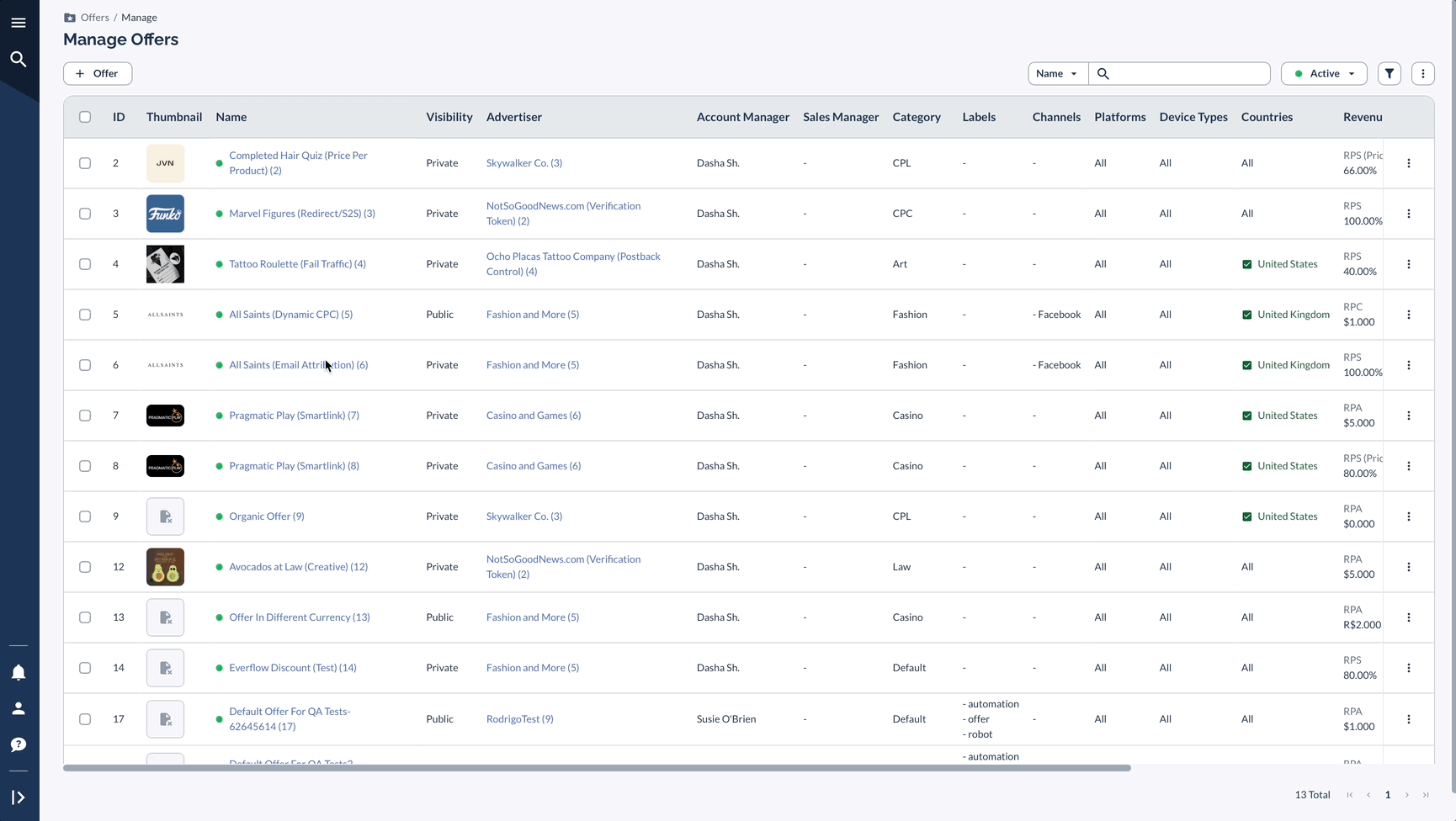1456x821 pixels.
Task: Open row actions for Tattoo Roulette offer
Action: (x=1409, y=264)
